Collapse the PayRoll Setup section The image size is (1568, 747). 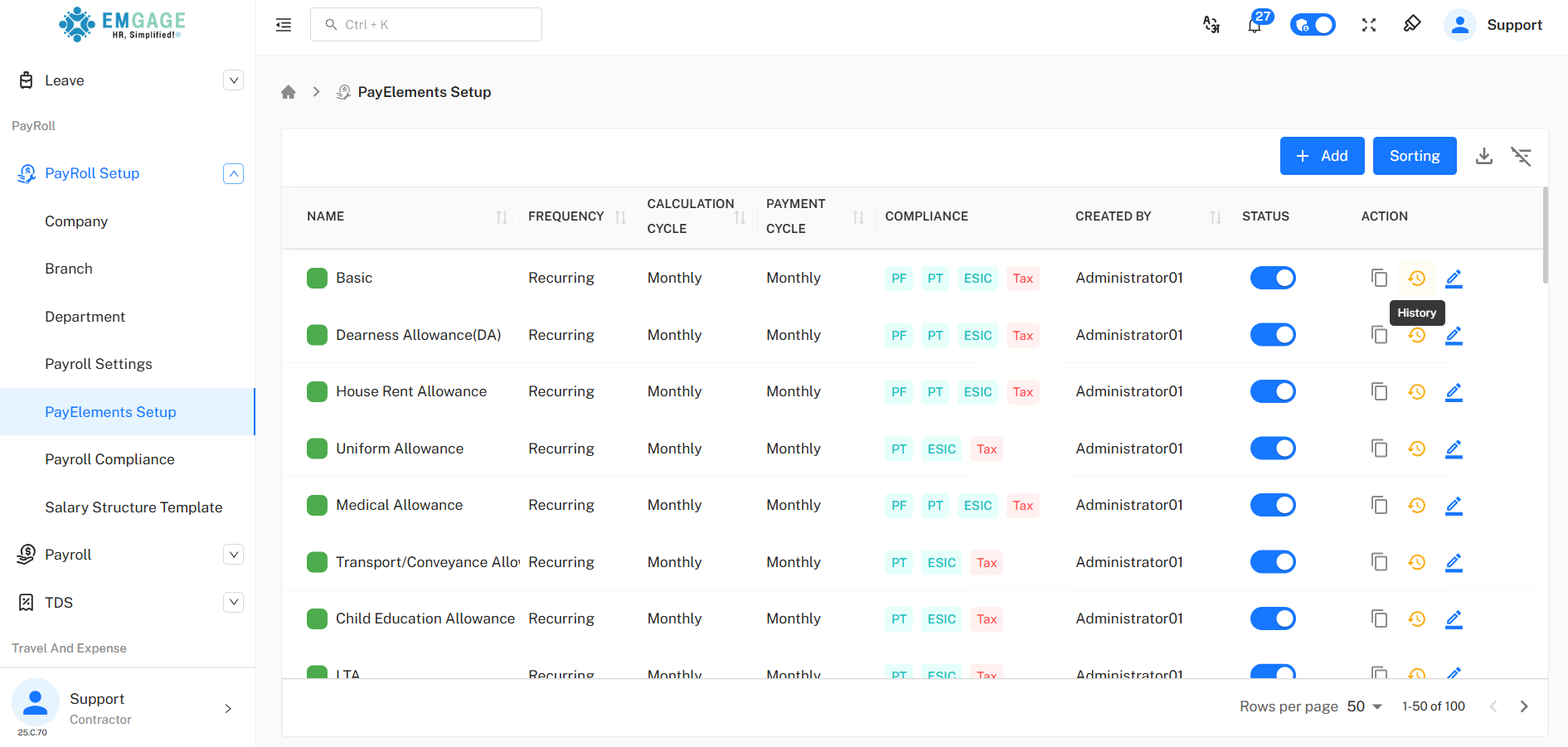click(233, 173)
